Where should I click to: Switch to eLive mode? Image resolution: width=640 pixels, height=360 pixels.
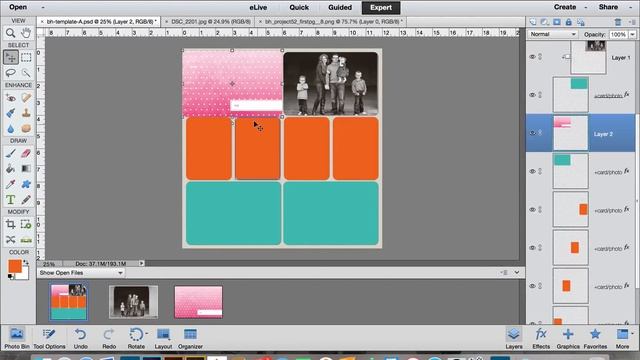click(258, 7)
